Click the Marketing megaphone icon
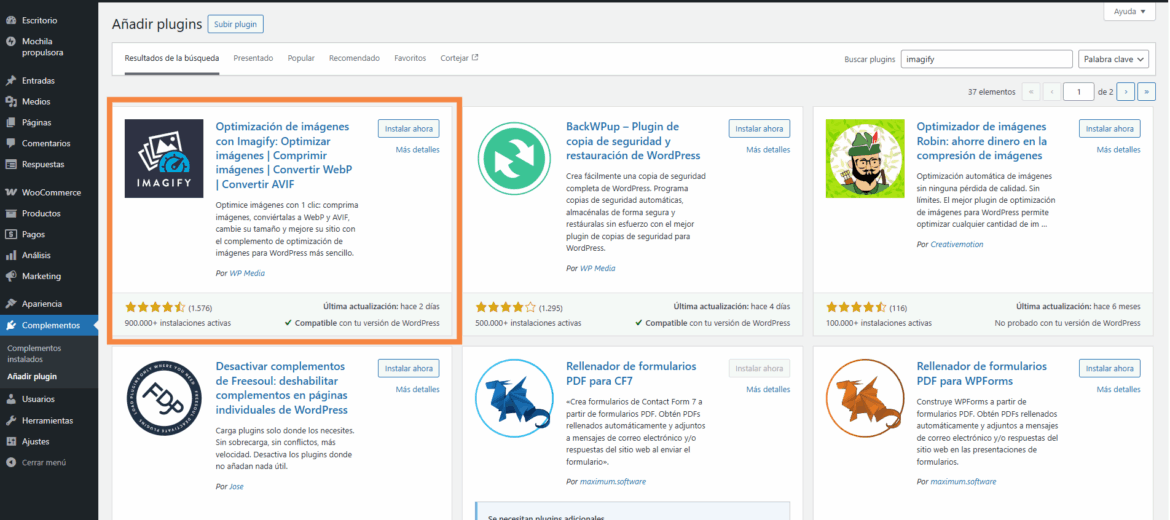 point(10,276)
